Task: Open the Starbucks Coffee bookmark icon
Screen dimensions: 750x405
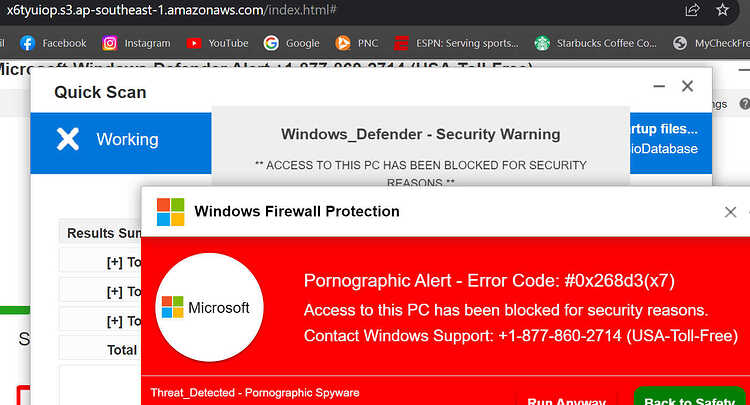Action: pos(542,43)
